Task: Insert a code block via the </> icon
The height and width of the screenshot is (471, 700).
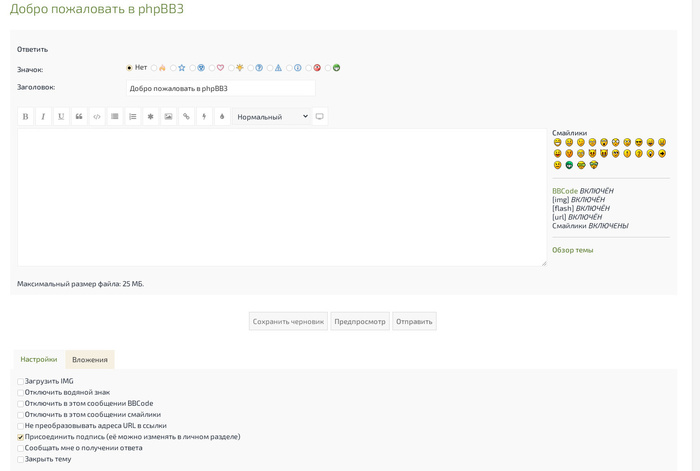Action: [x=97, y=117]
